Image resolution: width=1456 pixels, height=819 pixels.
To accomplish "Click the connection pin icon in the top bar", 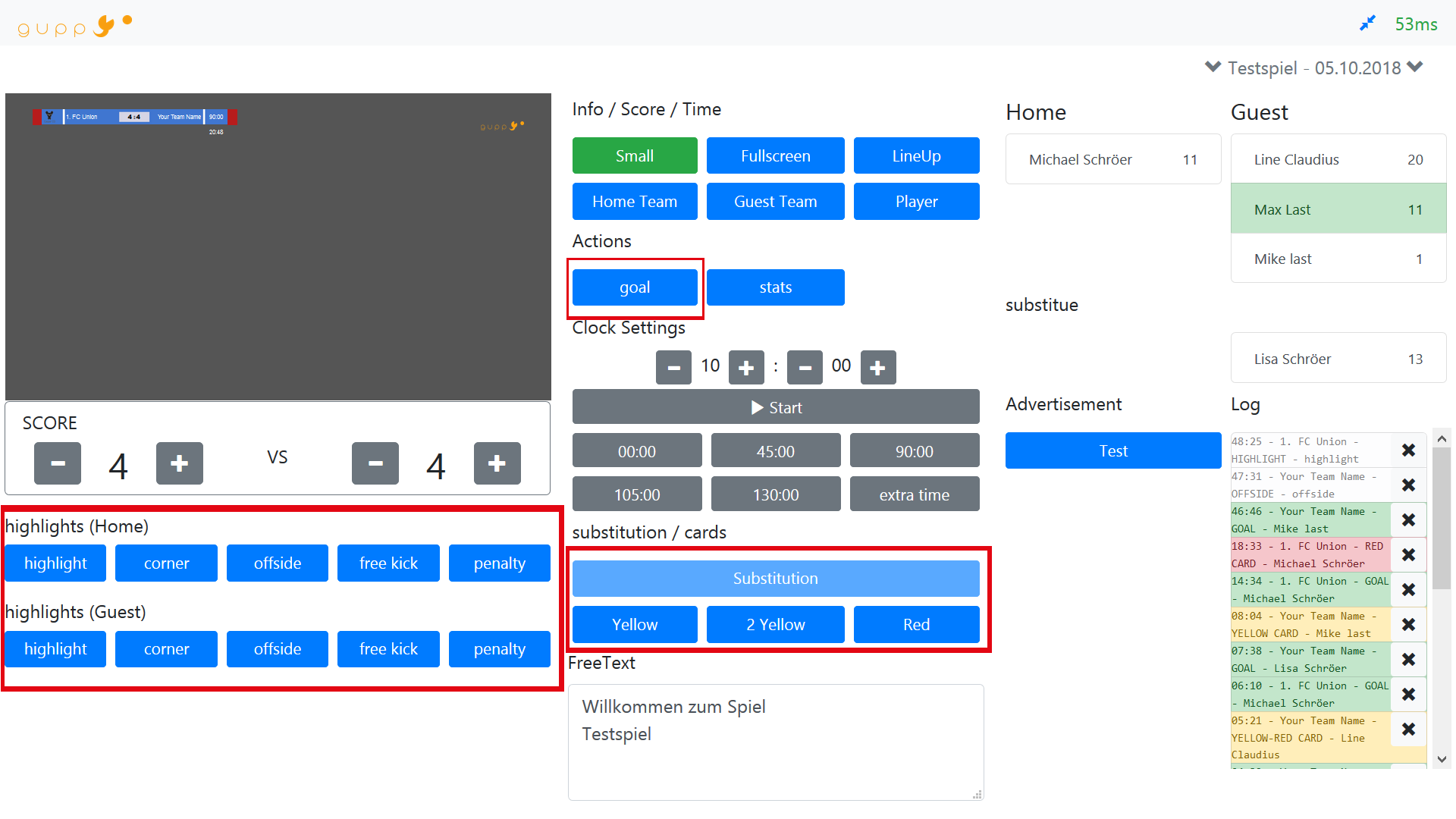I will pyautogui.click(x=1368, y=23).
